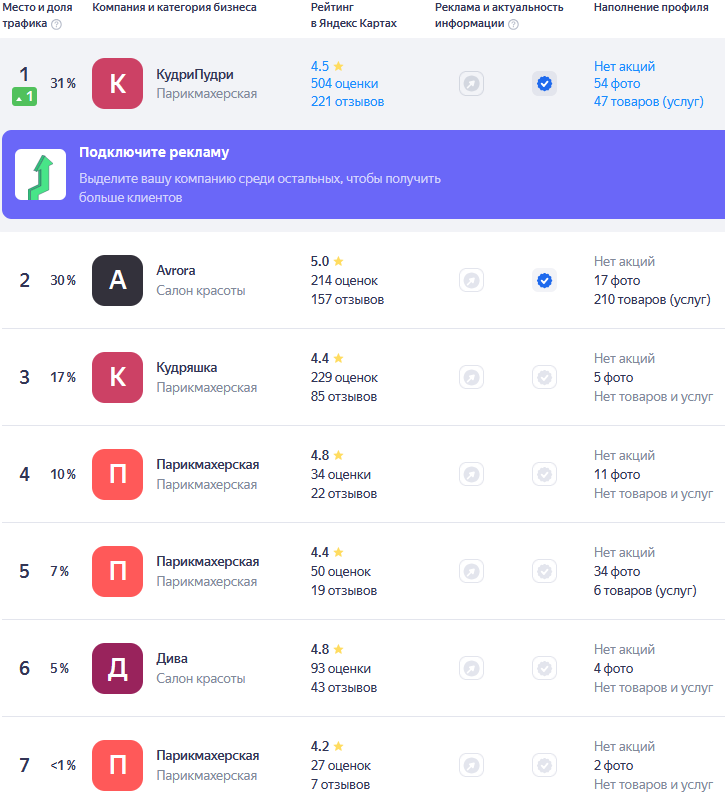Click the Дива letter 'Д' avatar
Viewport: 725px width, 805px height.
[117, 669]
